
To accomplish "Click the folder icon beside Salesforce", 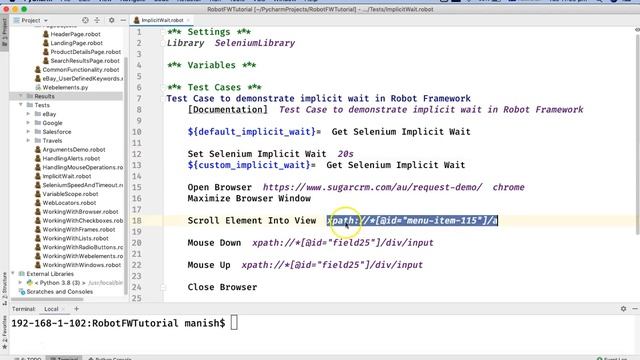I will pos(38,132).
